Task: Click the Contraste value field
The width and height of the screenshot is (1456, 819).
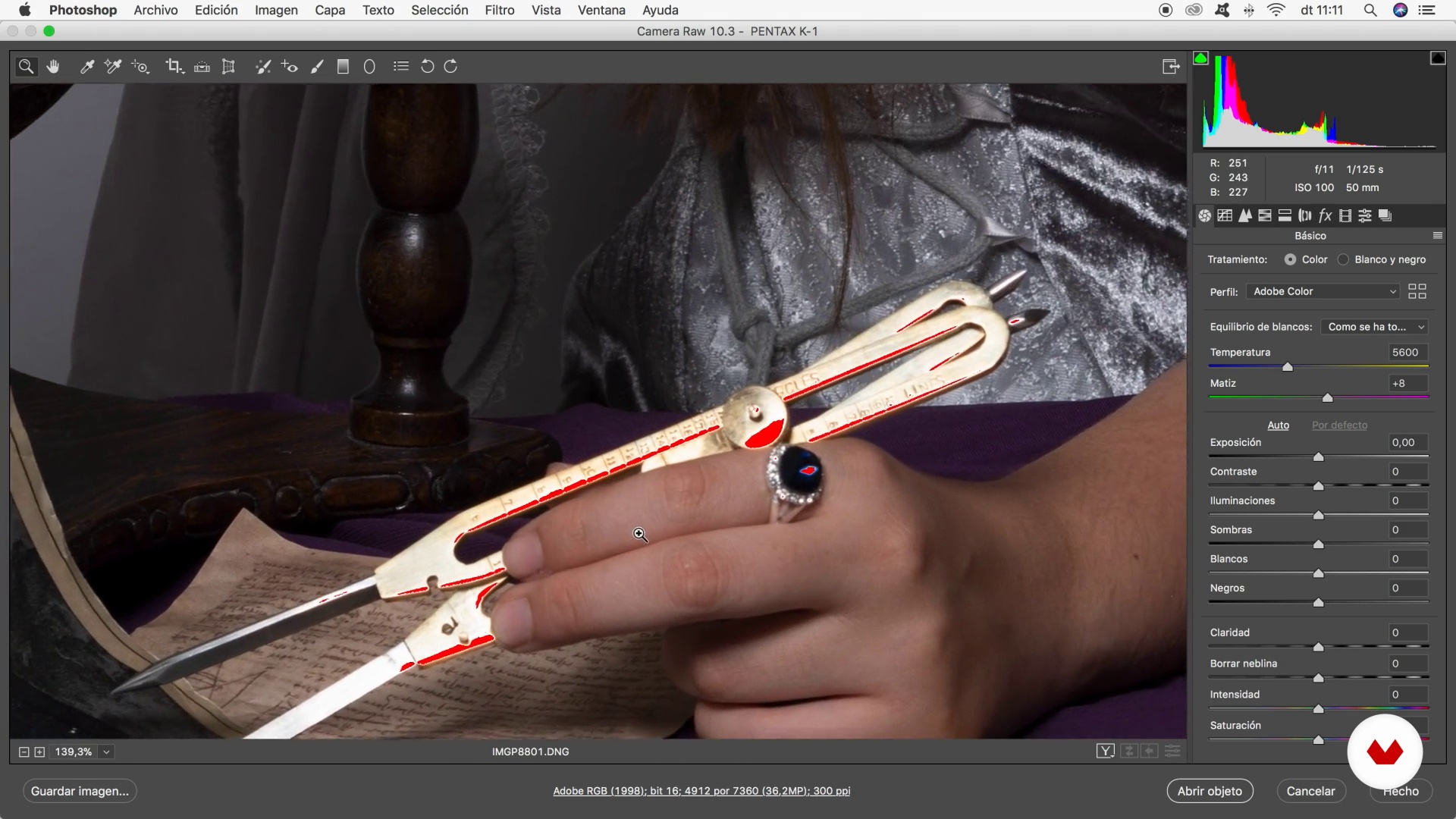Action: pyautogui.click(x=1408, y=472)
